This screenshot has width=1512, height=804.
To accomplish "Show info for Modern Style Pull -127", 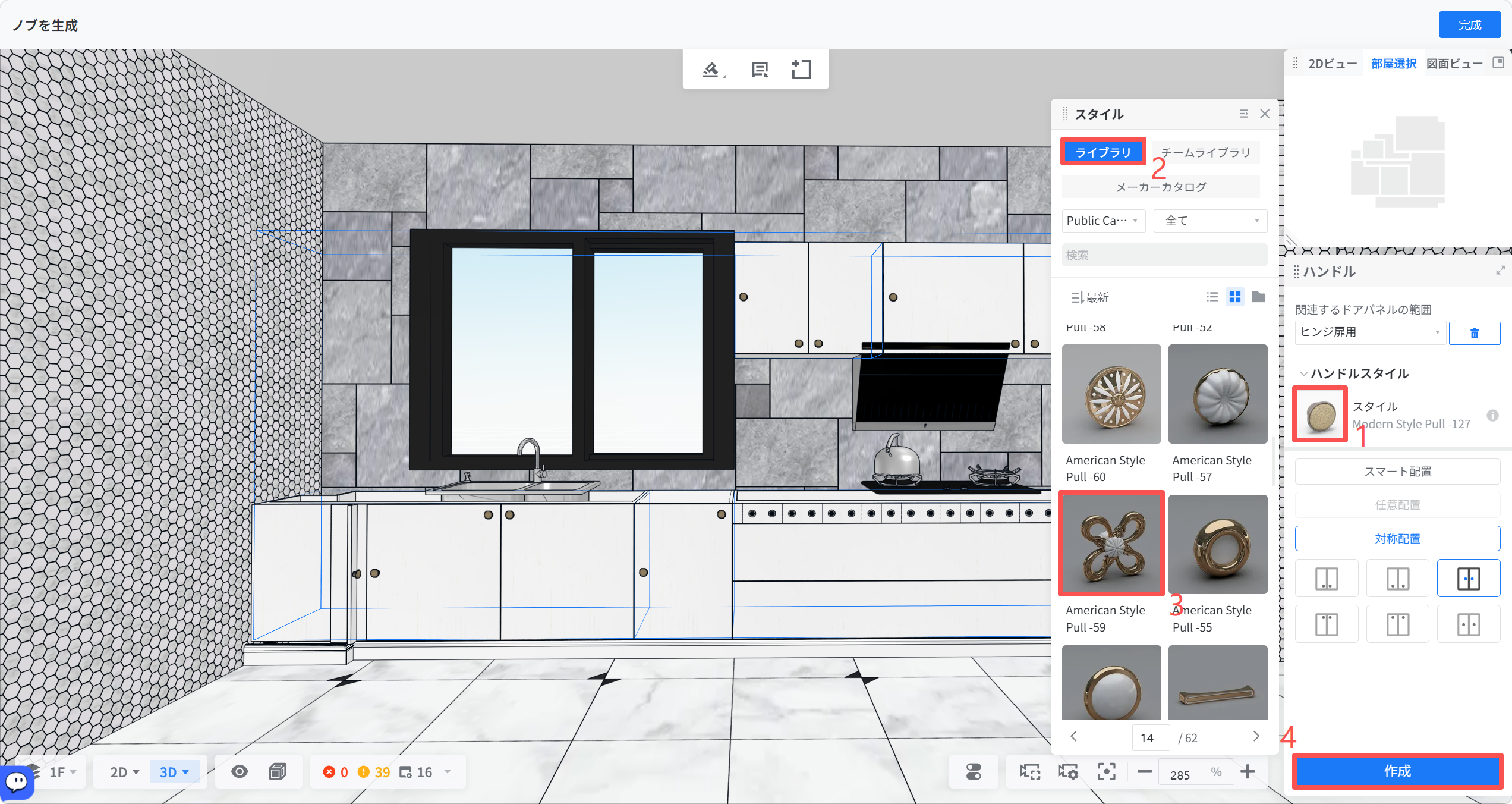I will 1492,415.
